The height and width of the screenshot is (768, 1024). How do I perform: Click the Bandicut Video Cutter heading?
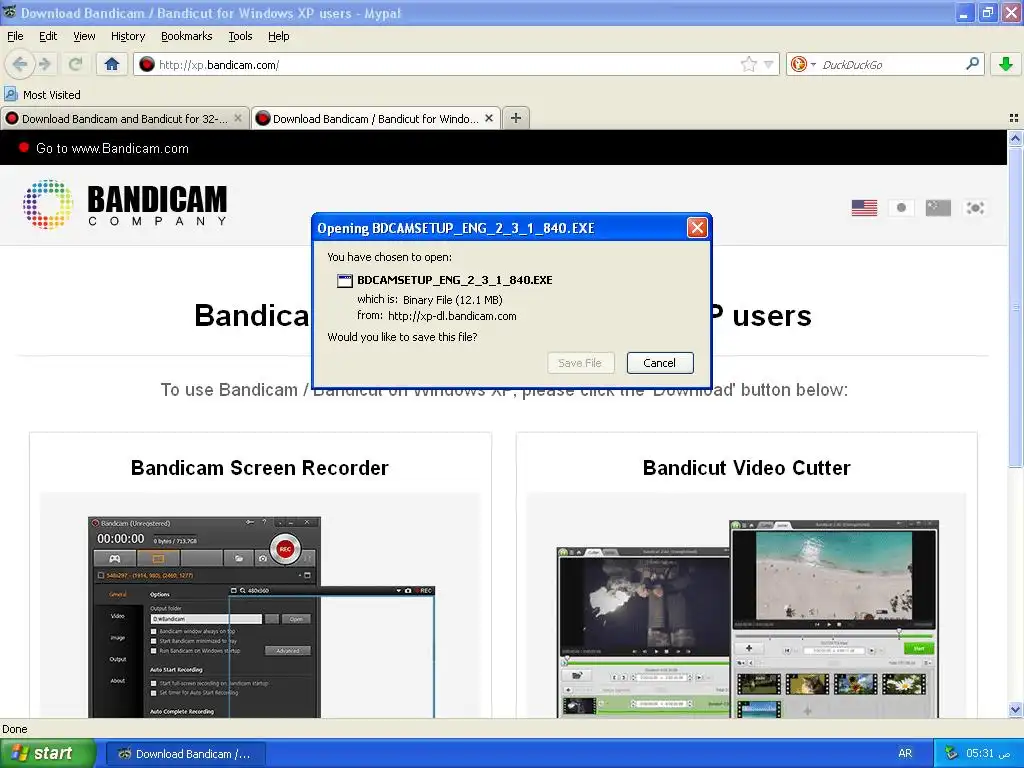(x=746, y=468)
